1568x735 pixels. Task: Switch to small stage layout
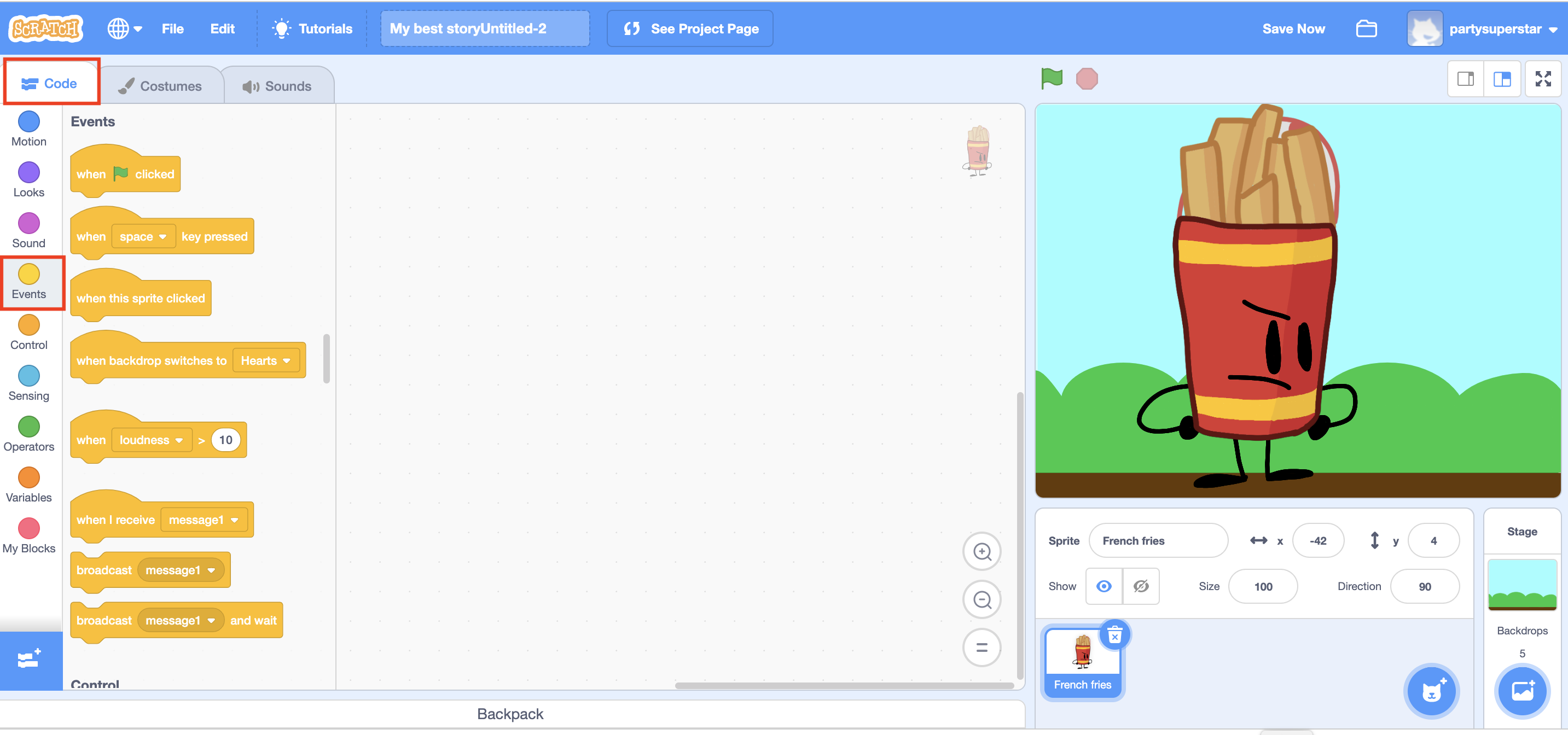pyautogui.click(x=1465, y=79)
